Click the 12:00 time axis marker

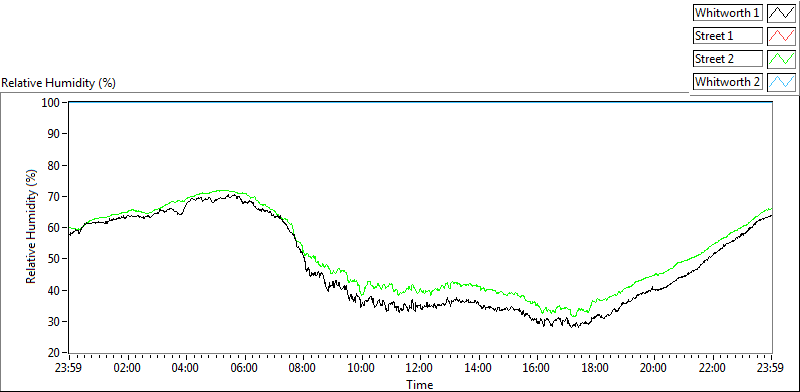420,368
